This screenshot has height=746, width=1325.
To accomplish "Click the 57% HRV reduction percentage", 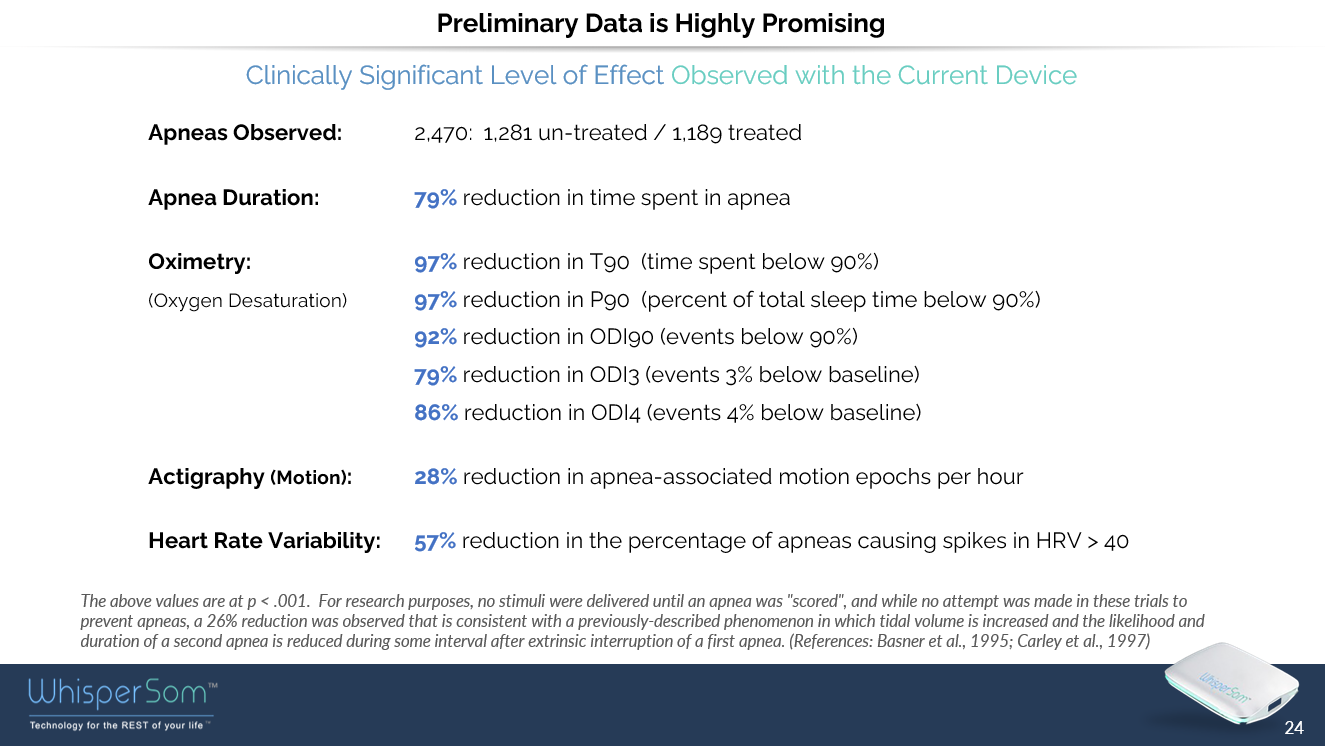I will (435, 541).
